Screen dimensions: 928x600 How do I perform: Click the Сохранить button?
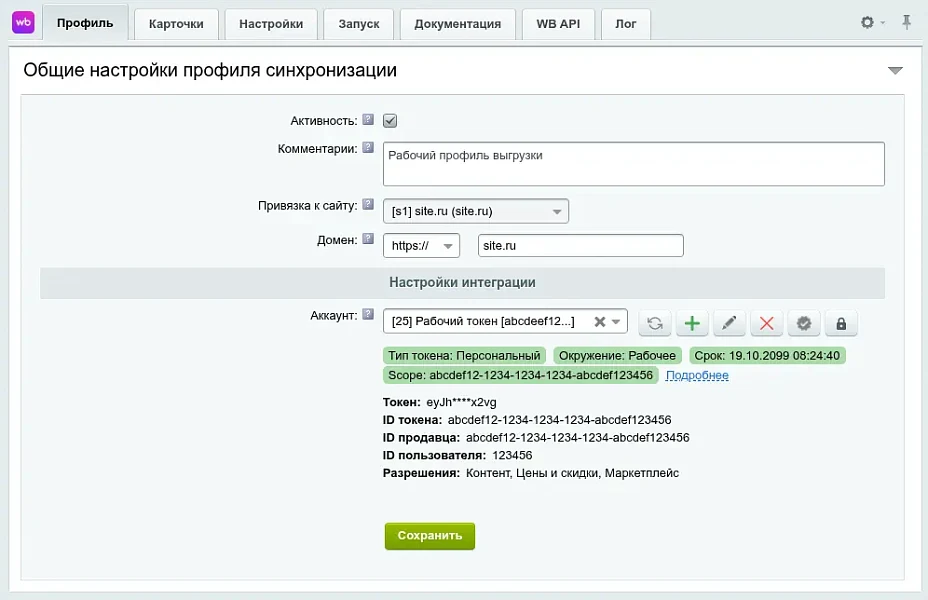click(430, 536)
